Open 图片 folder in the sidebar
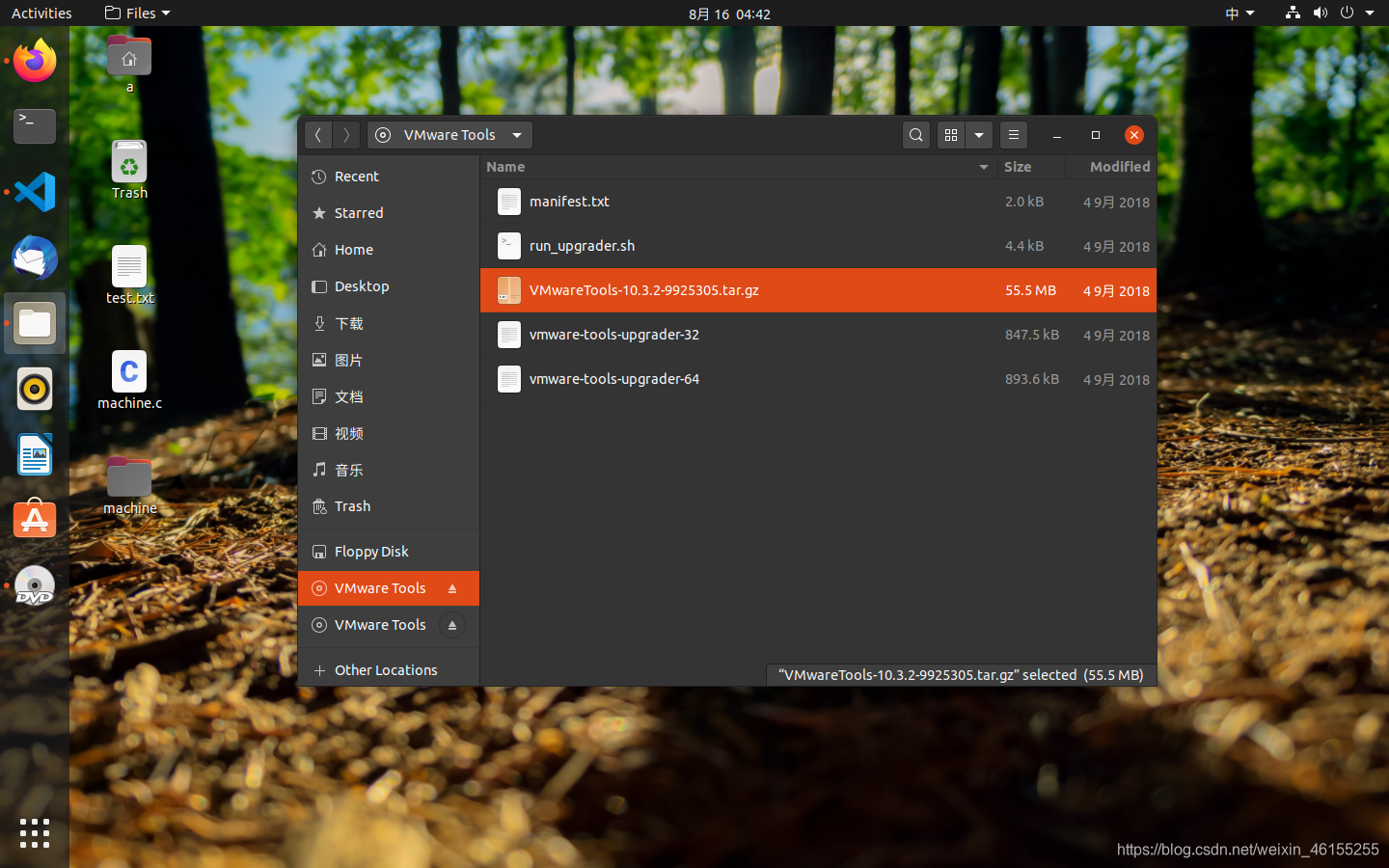The width and height of the screenshot is (1389, 868). [x=389, y=360]
